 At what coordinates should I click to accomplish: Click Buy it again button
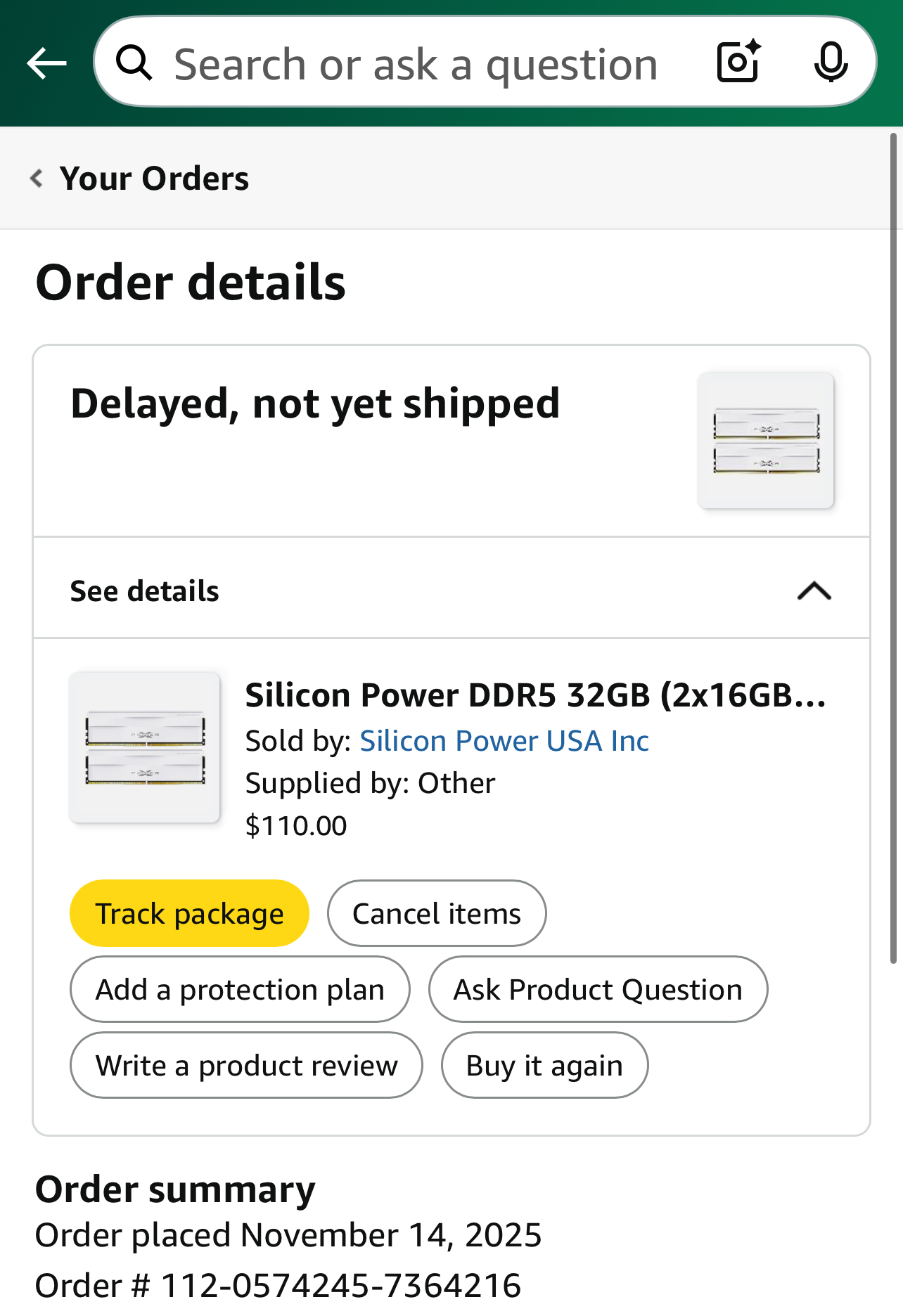point(544,1065)
